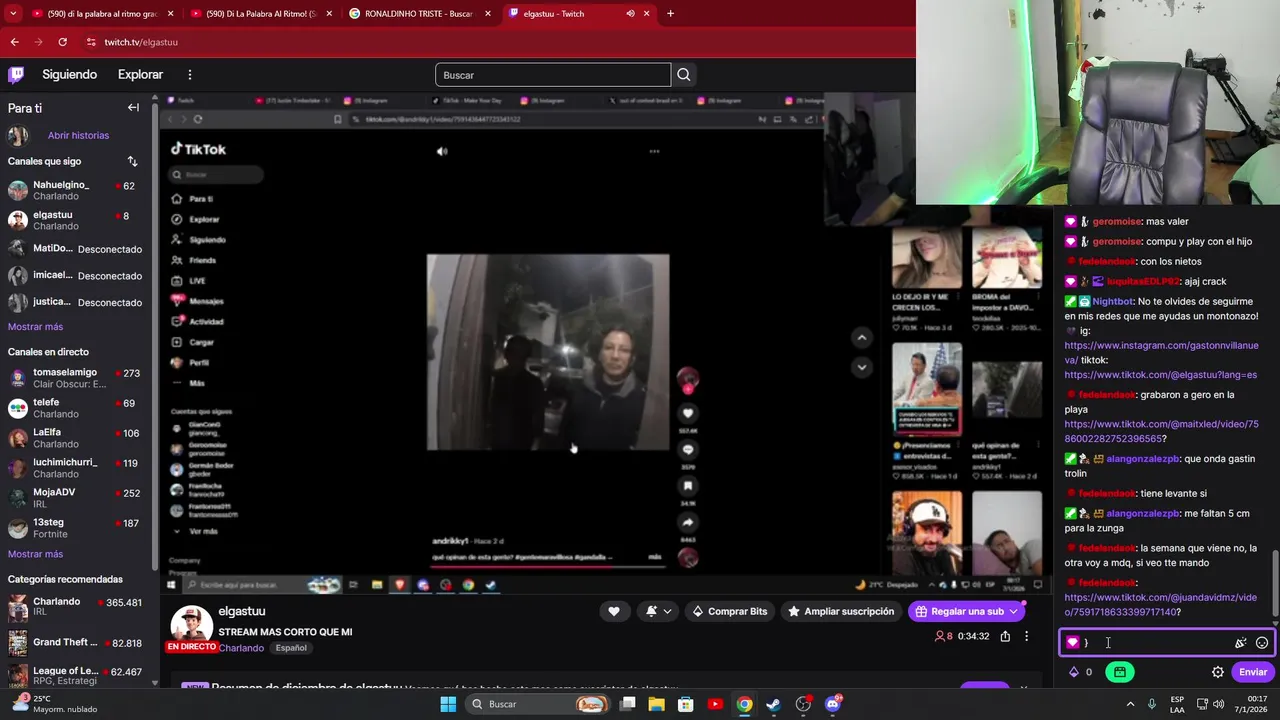Image resolution: width=1280 pixels, height=720 pixels.
Task: Expand the Regalar una sub dropdown arrow
Action: tap(1013, 611)
